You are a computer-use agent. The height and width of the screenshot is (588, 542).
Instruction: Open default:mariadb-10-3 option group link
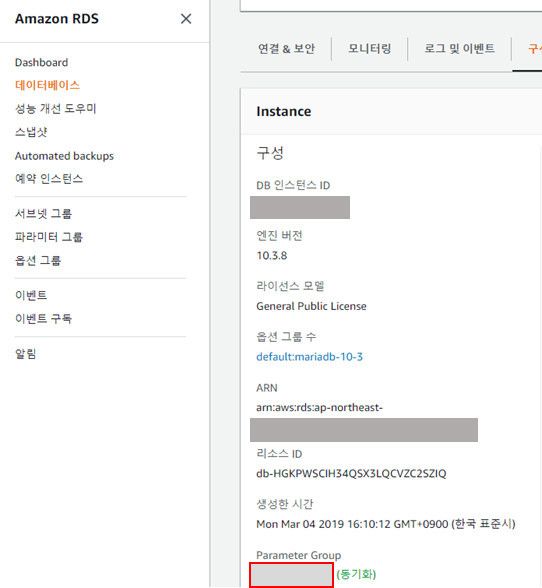(309, 357)
